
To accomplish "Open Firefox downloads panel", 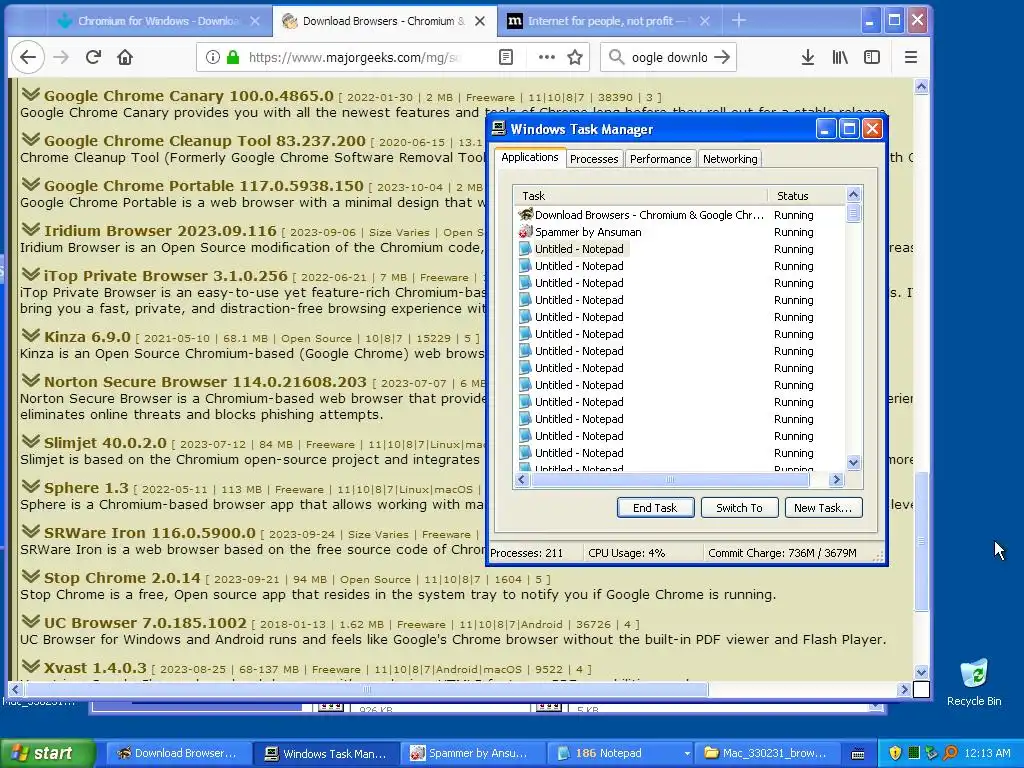I will pos(808,57).
